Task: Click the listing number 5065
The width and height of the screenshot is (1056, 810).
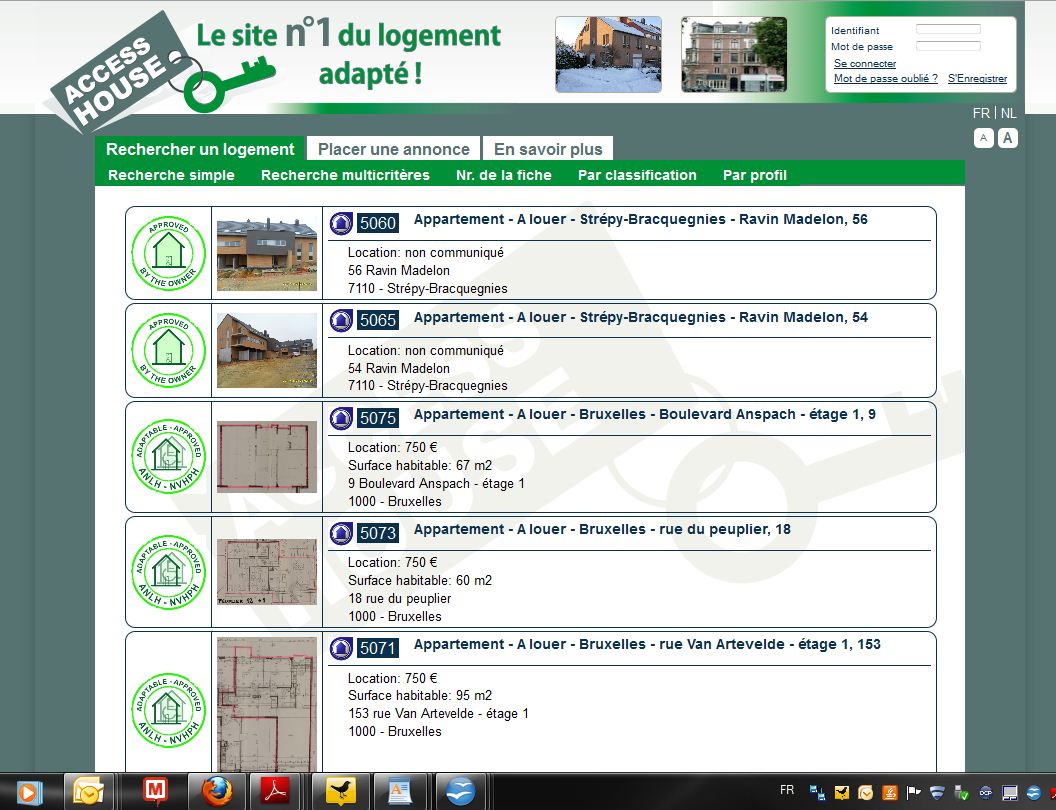Action: [x=378, y=320]
